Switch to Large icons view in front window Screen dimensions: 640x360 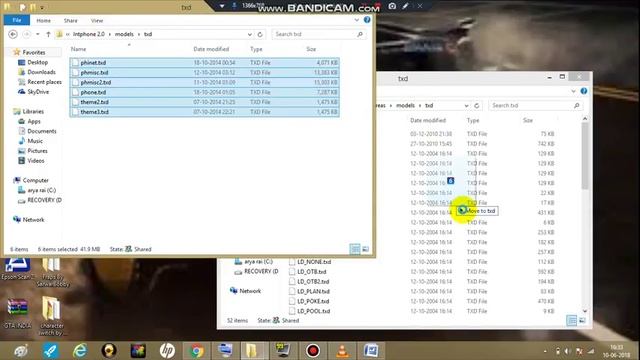pyautogui.click(x=365, y=249)
